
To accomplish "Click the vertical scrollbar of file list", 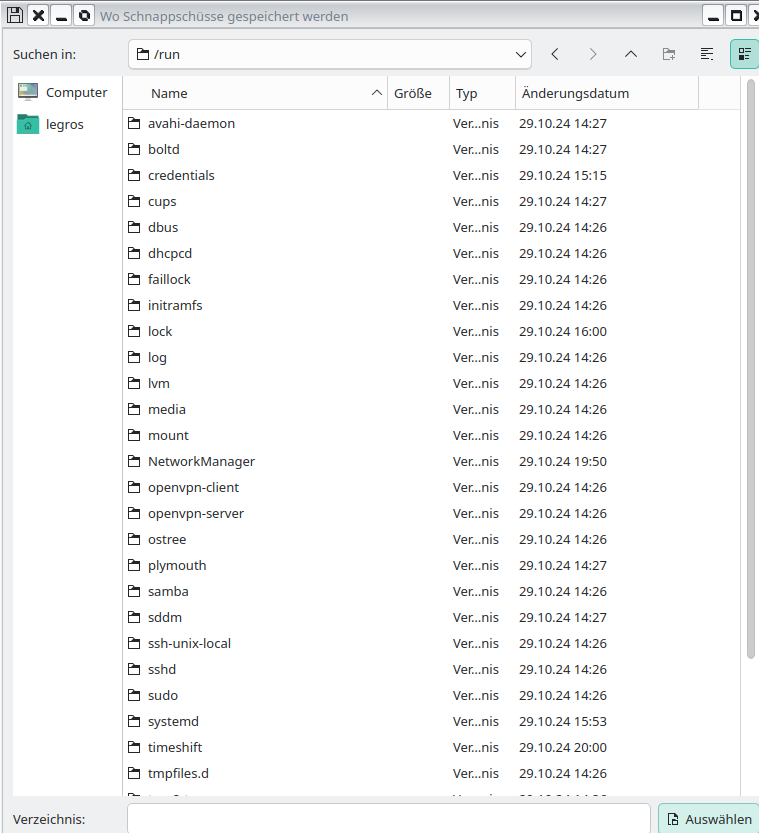I will [x=751, y=370].
